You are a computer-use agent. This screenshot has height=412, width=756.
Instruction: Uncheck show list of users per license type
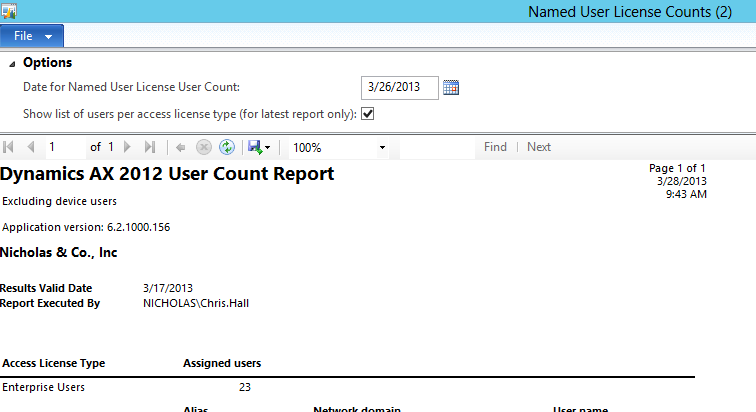click(367, 114)
